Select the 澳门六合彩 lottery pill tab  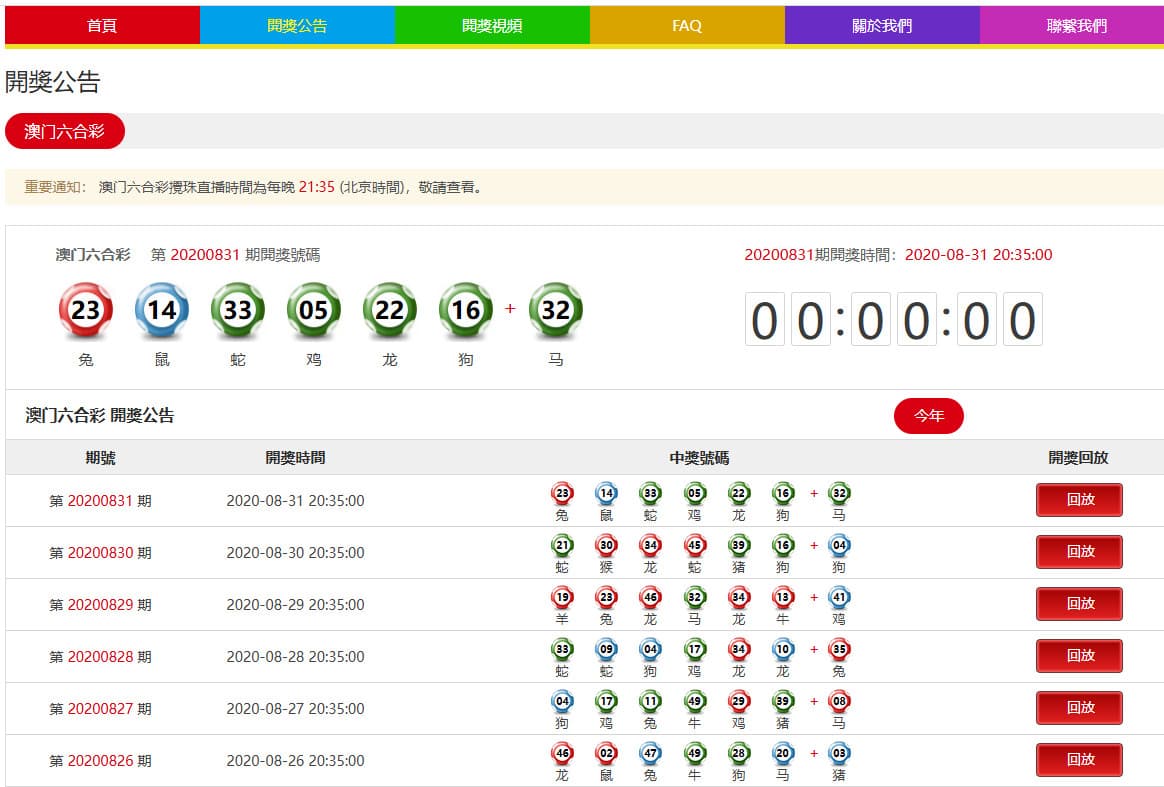[65, 131]
